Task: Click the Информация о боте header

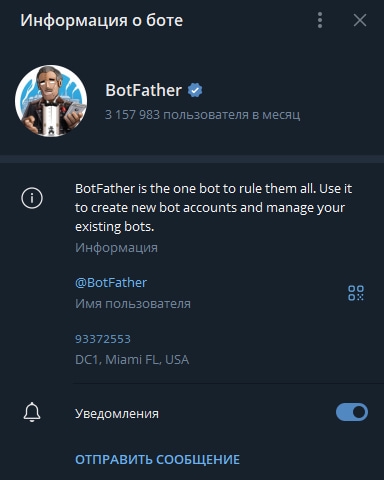Action: click(x=101, y=20)
